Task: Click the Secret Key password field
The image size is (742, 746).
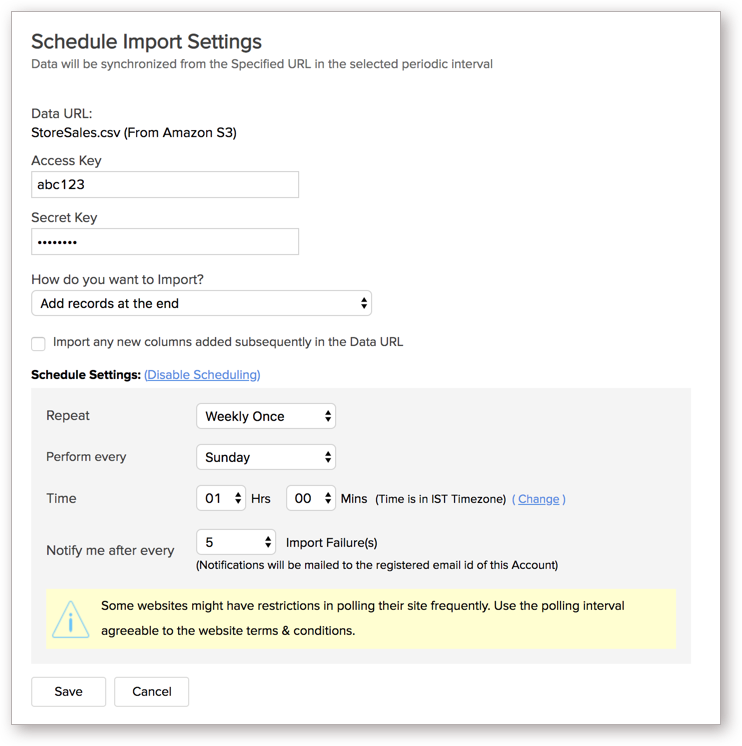Action: [165, 242]
